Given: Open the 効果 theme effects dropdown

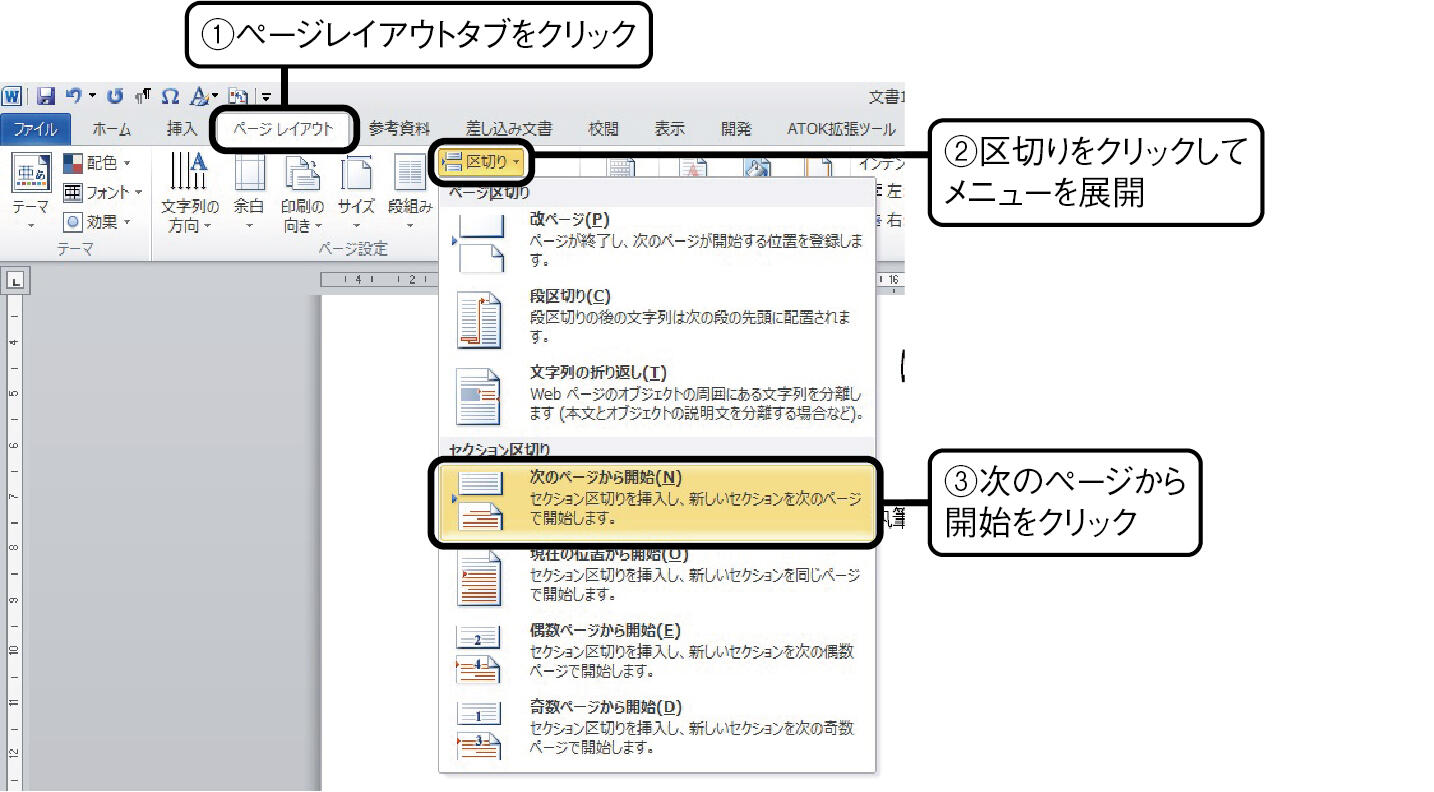Looking at the screenshot, I should click(x=97, y=222).
